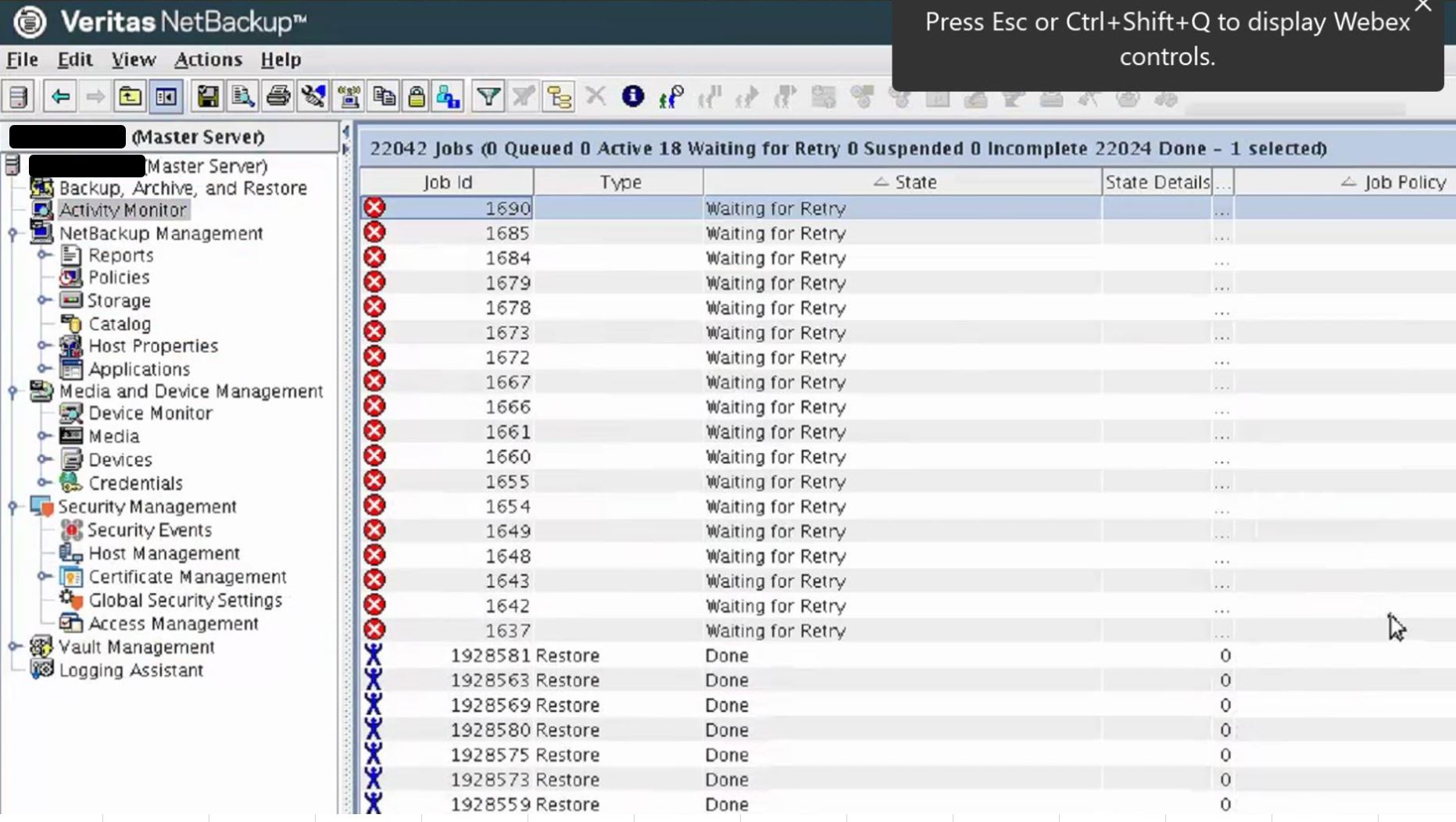Click the blue information details icon
1456x822 pixels.
tap(632, 97)
